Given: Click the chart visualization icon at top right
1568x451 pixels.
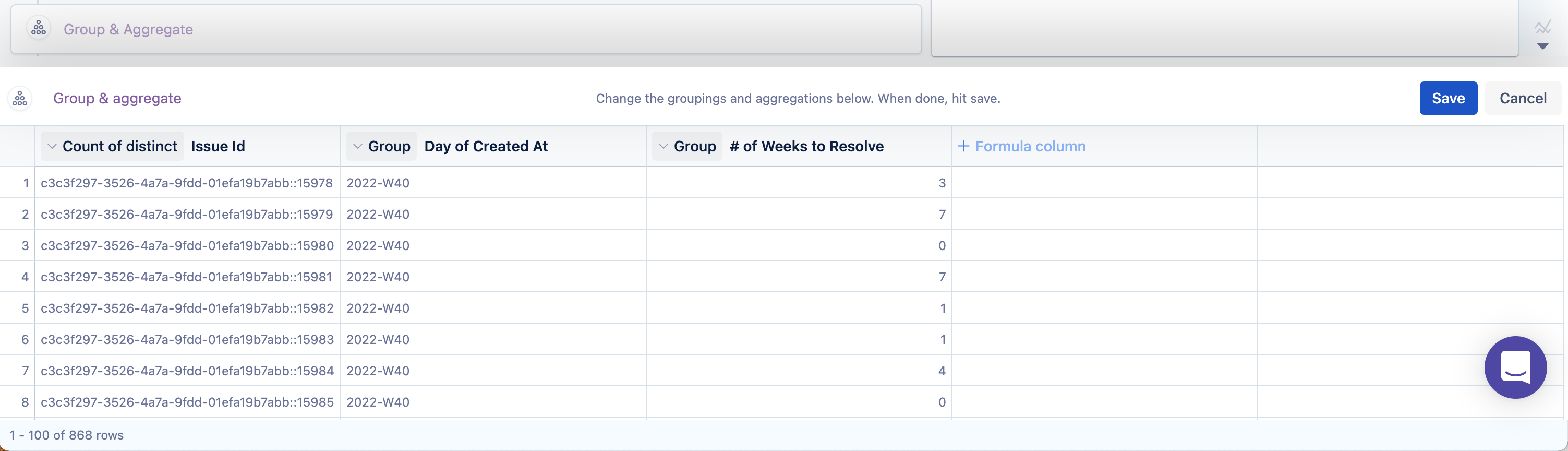Looking at the screenshot, I should (x=1542, y=27).
